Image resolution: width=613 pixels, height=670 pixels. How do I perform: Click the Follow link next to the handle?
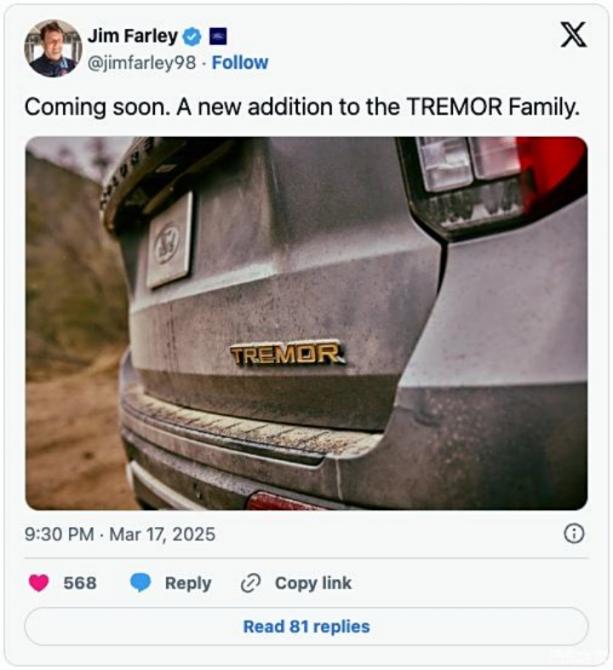pos(239,63)
